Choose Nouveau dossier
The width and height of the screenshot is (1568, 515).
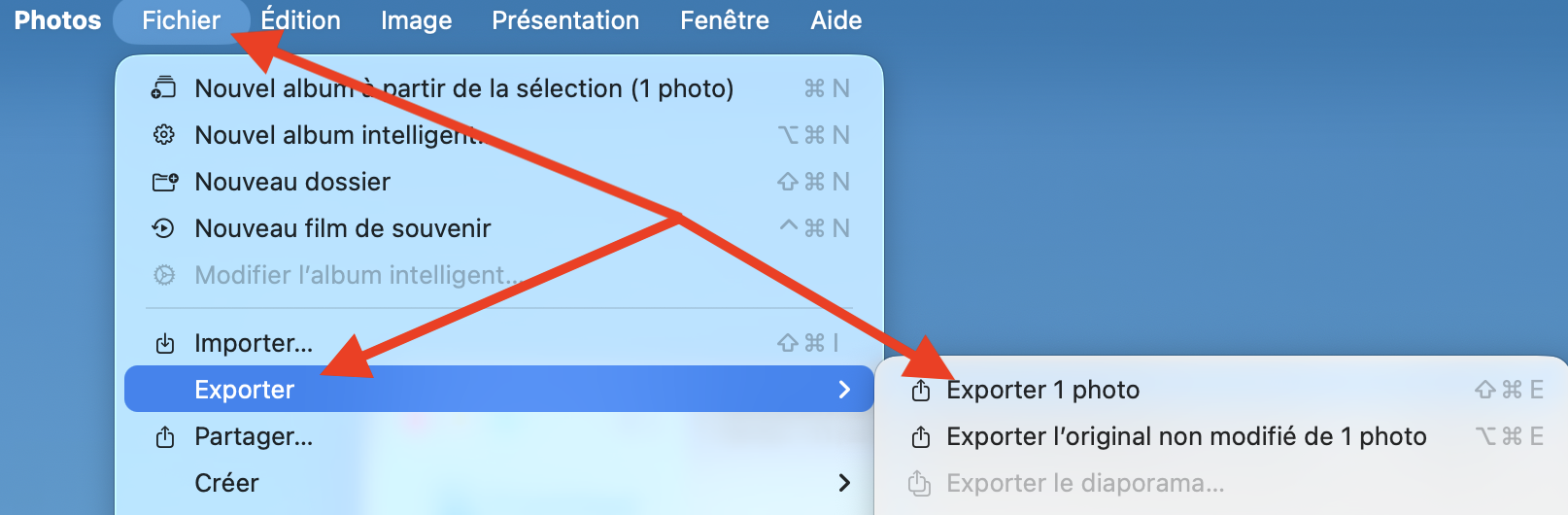pyautogui.click(x=292, y=182)
